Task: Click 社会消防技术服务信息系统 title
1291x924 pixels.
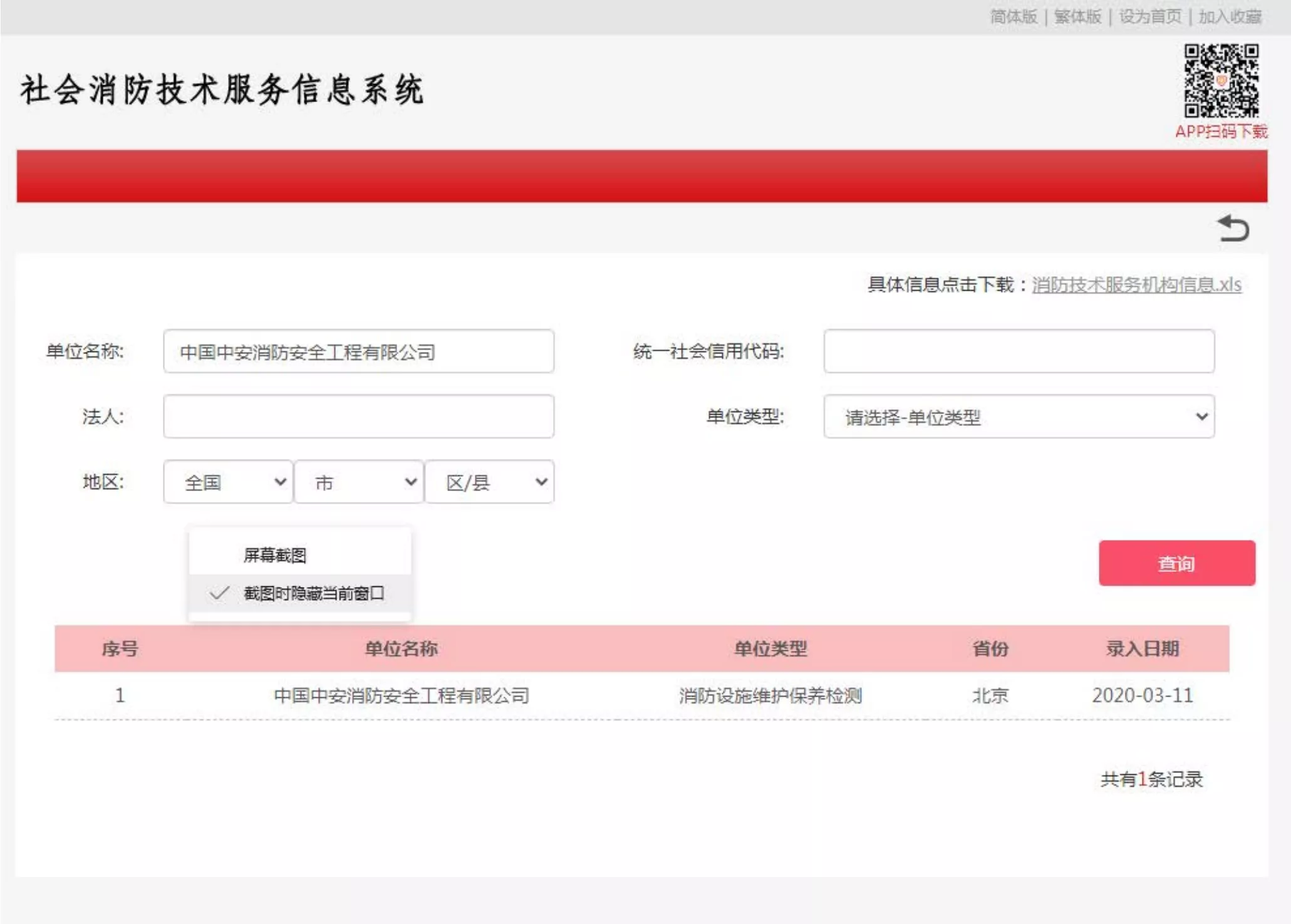Action: [222, 89]
